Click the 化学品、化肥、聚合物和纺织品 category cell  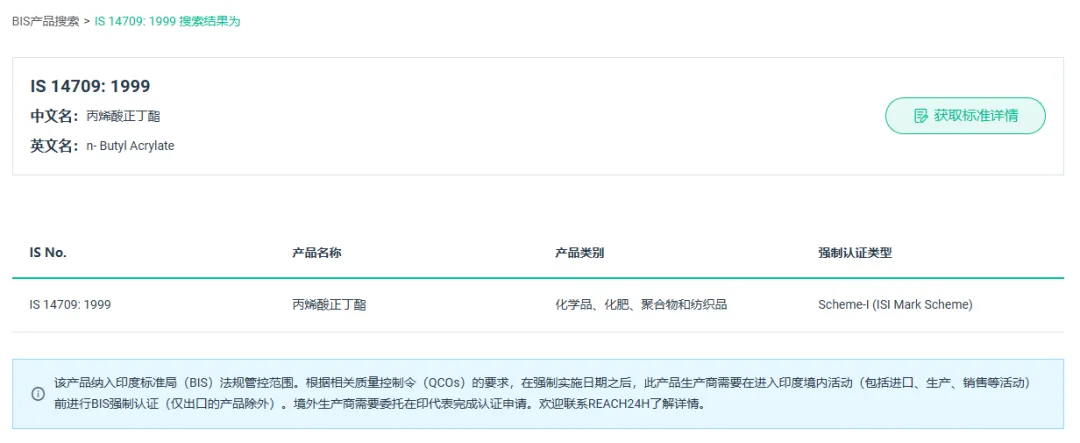tap(641, 304)
